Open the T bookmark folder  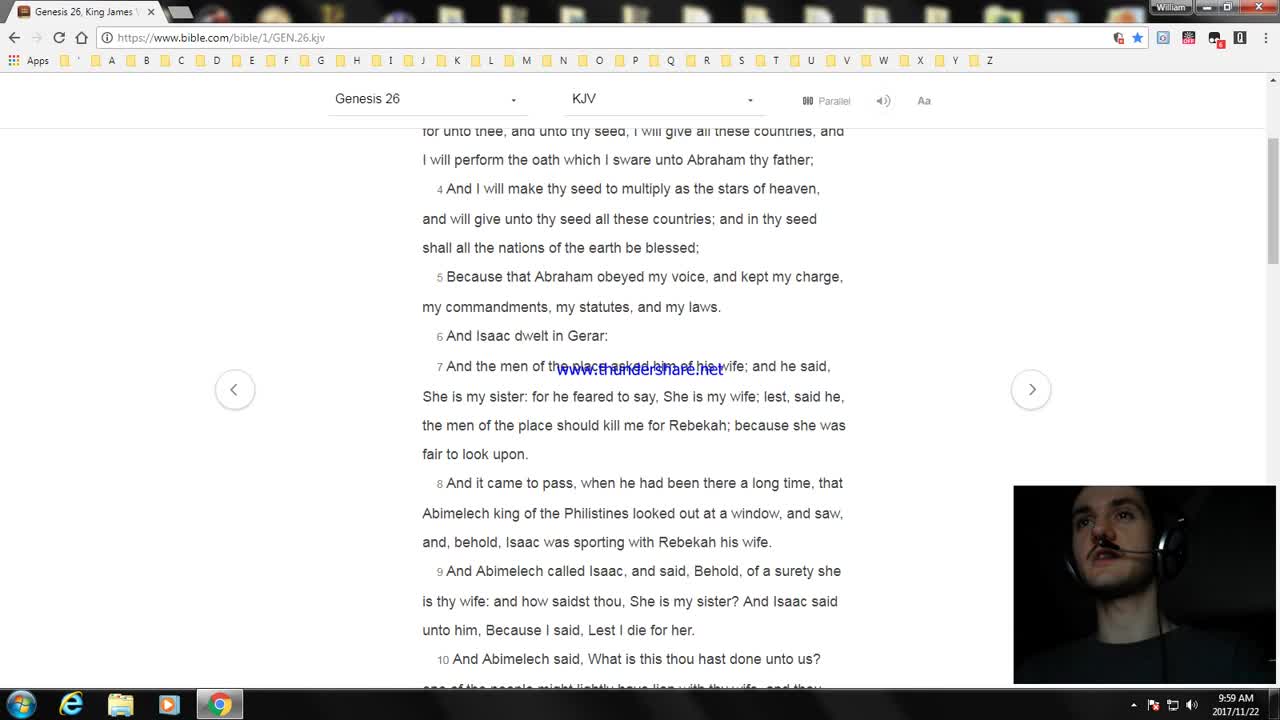click(768, 61)
